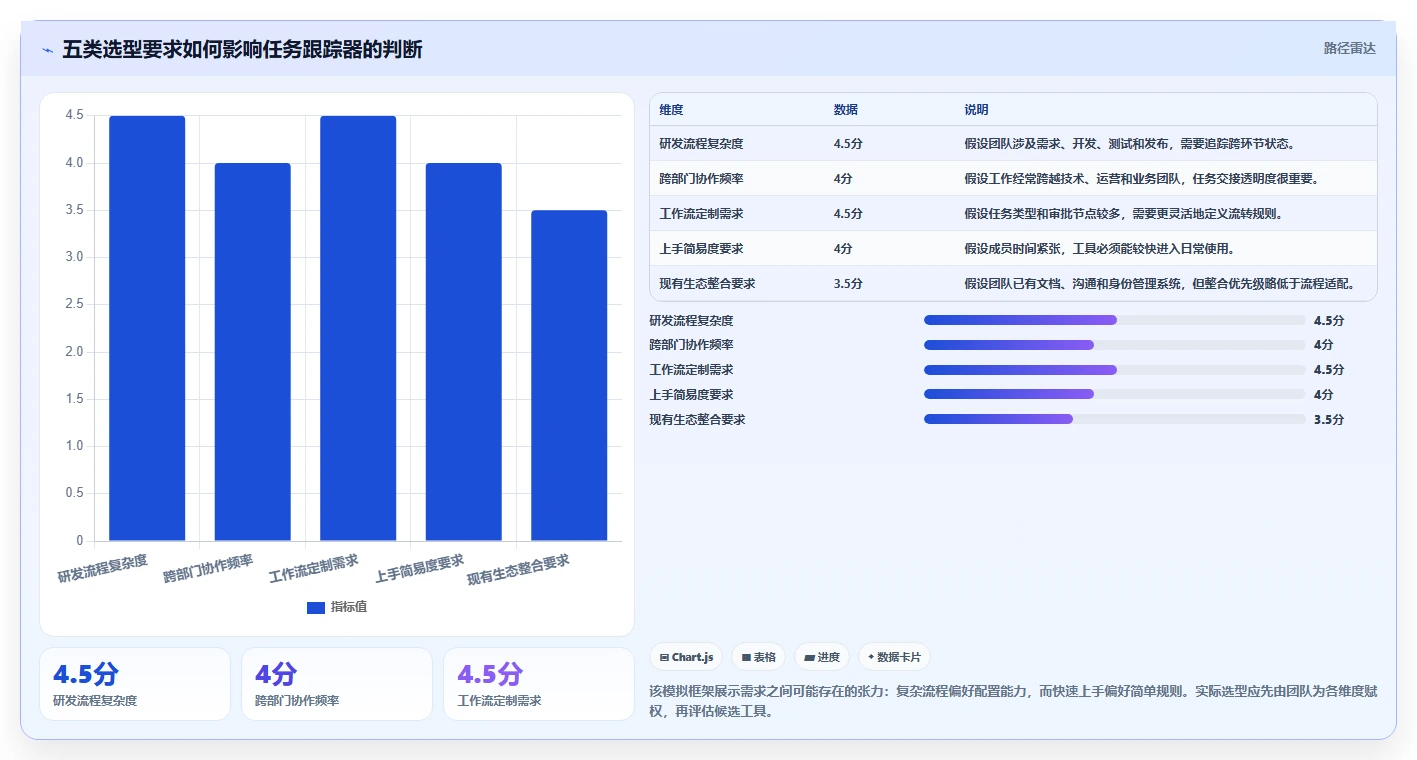Click the 维度 column header

point(671,110)
